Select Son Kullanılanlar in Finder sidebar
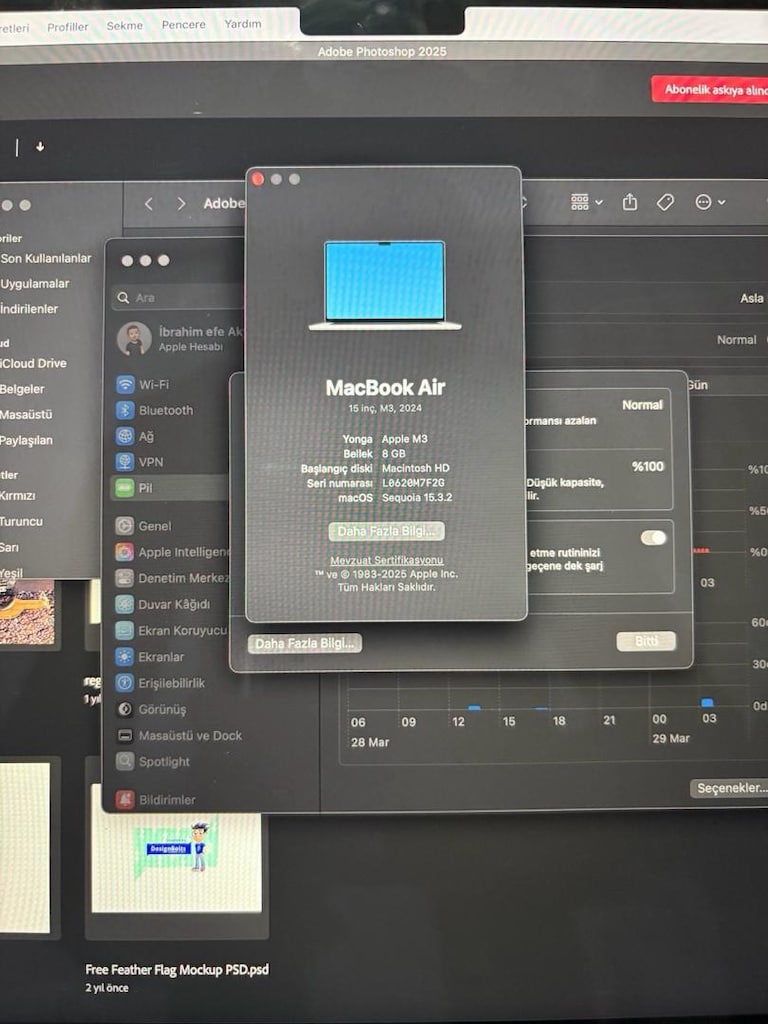768x1024 pixels. [46, 258]
